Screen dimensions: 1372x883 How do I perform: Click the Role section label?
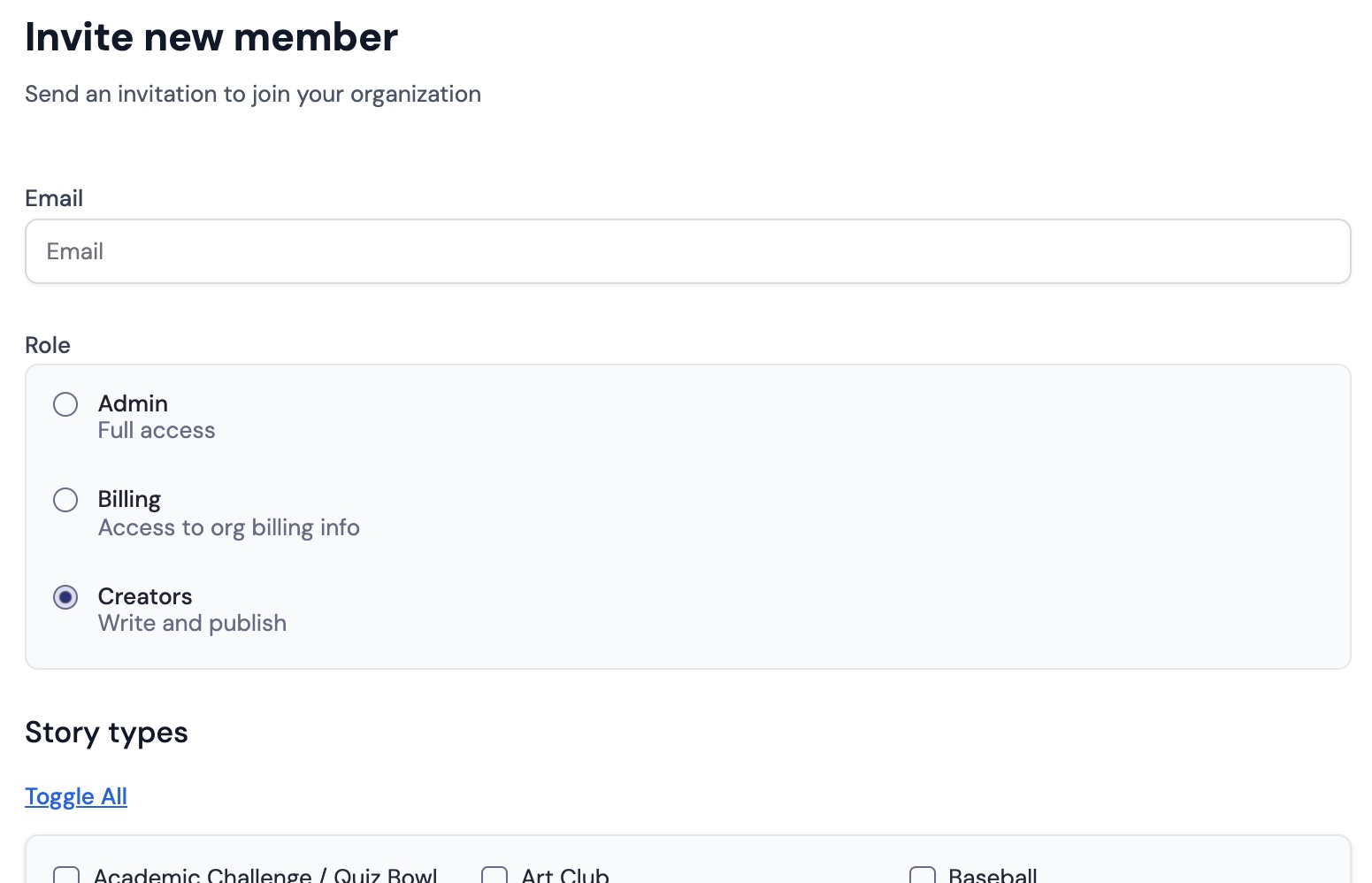47,345
